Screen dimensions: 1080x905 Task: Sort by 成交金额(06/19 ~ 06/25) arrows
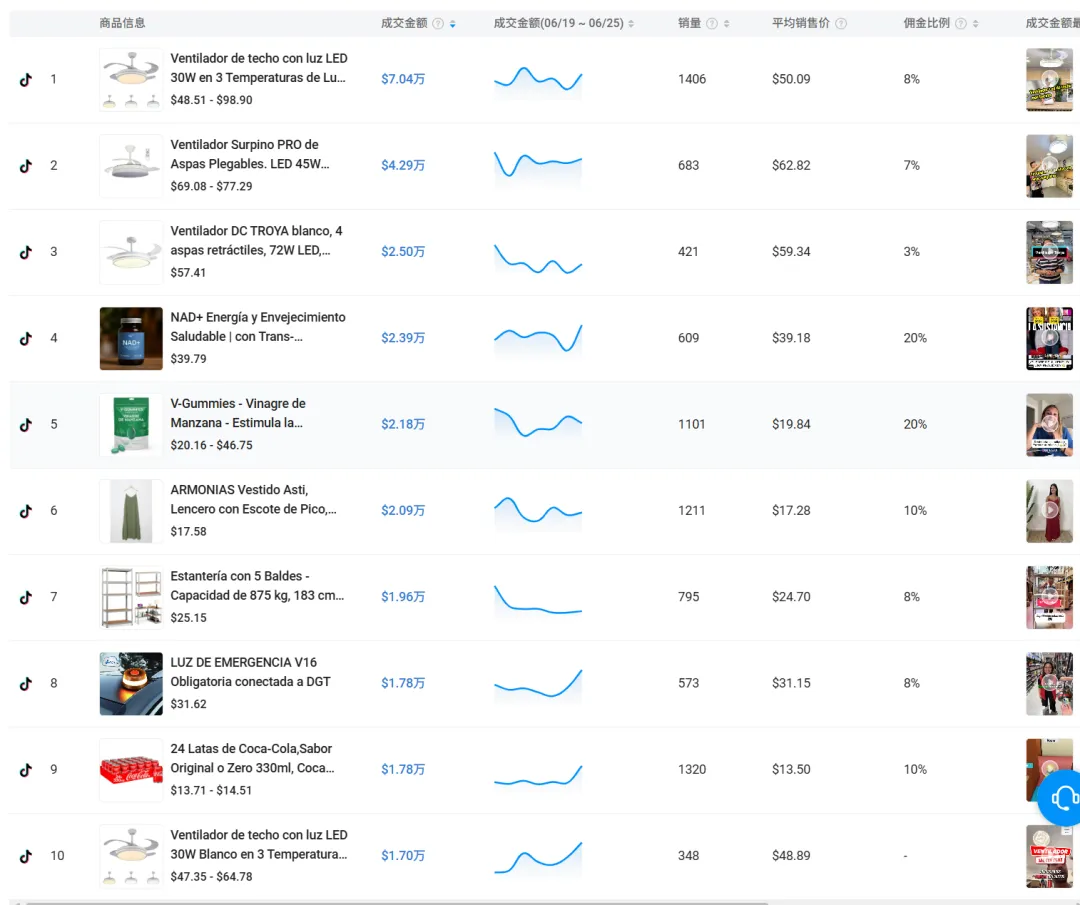(631, 23)
